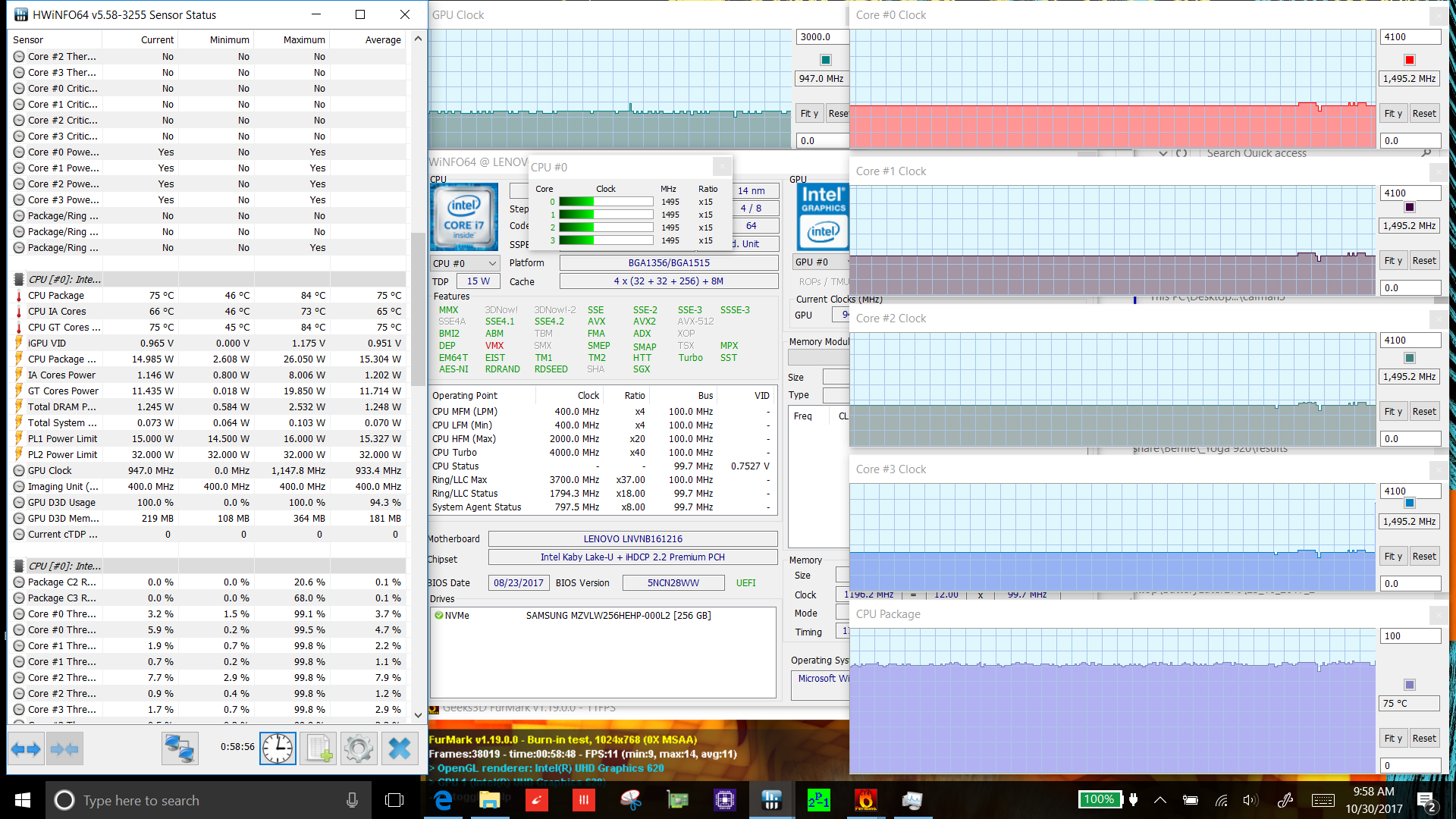The image size is (1456, 819).
Task: Click the expand columns arrows icon
Action: click(x=26, y=749)
